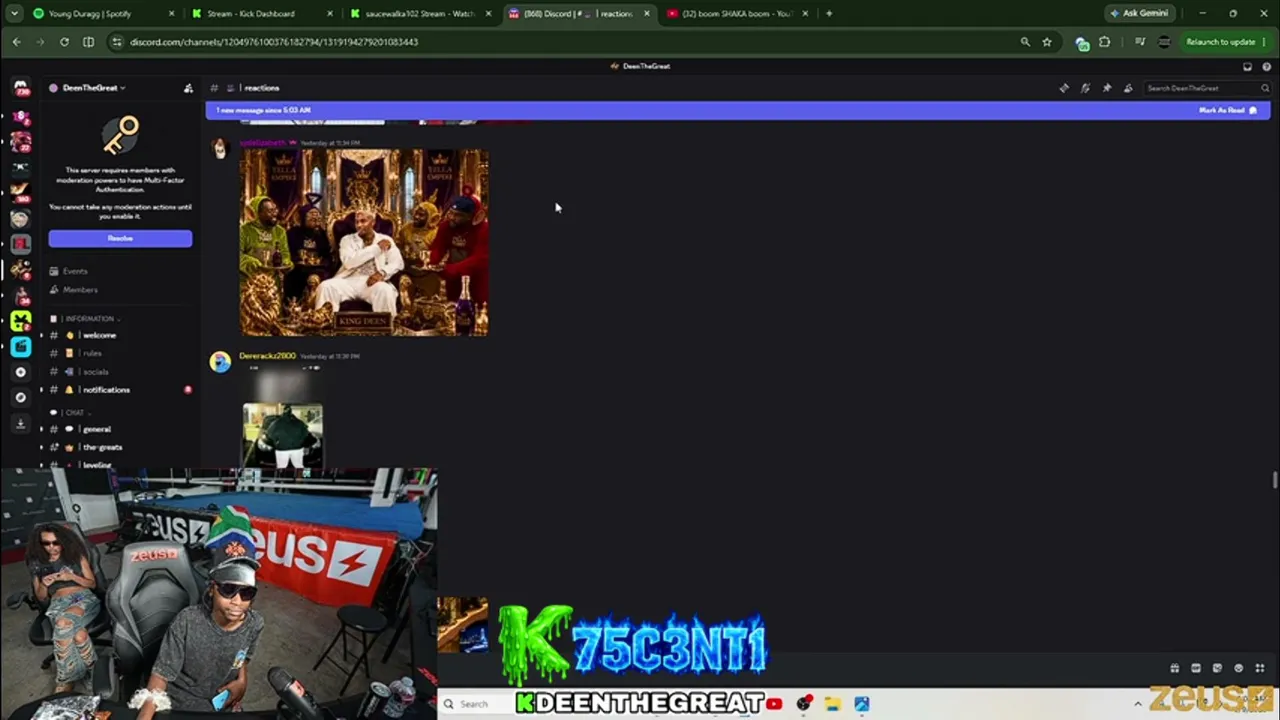
Task: Switch to boom SHAKA boom YouTube tab
Action: tap(735, 14)
